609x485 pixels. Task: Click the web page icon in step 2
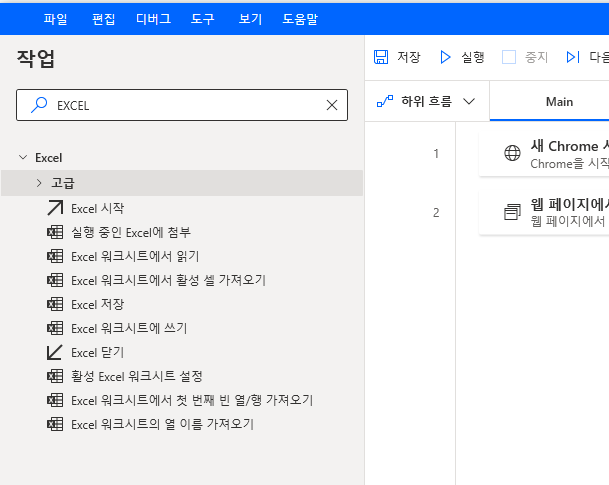click(x=512, y=212)
